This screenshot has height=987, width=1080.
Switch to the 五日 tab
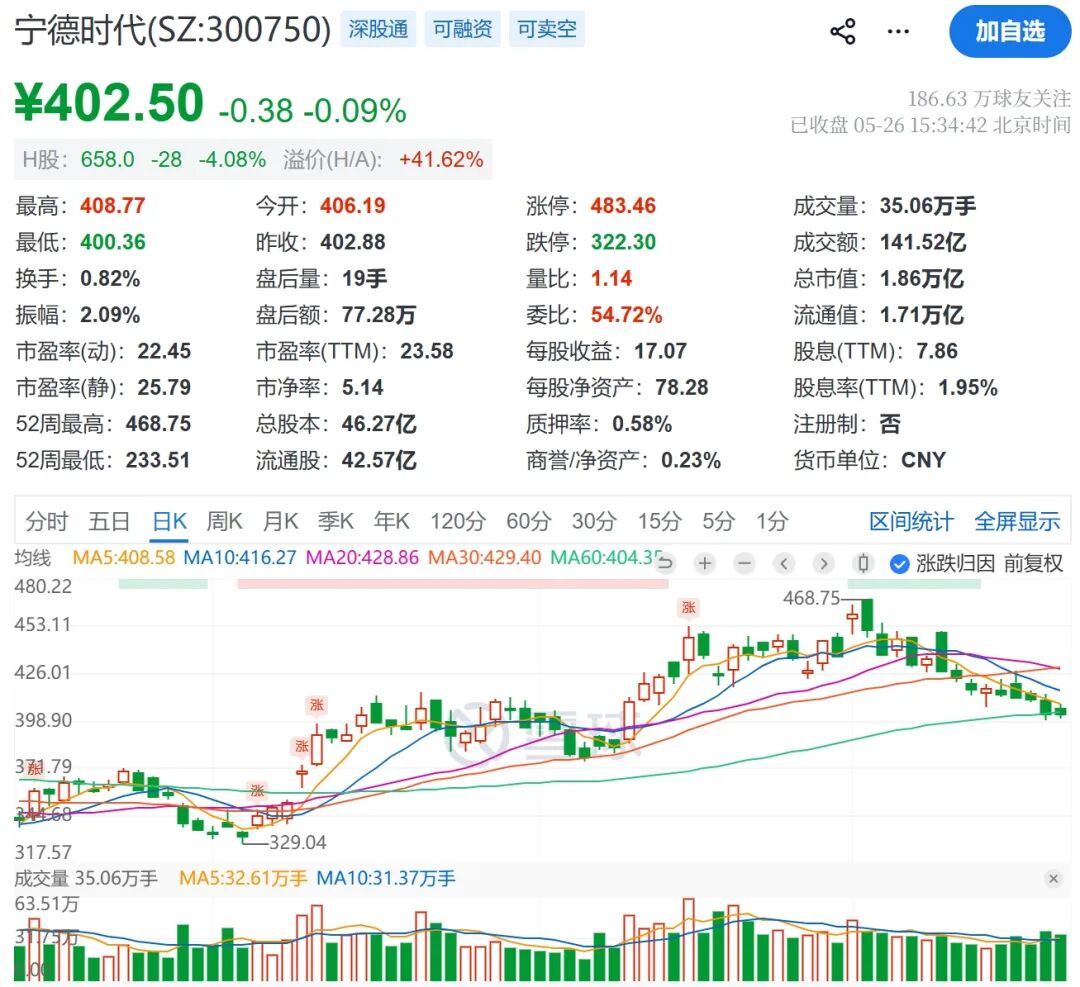pyautogui.click(x=110, y=521)
